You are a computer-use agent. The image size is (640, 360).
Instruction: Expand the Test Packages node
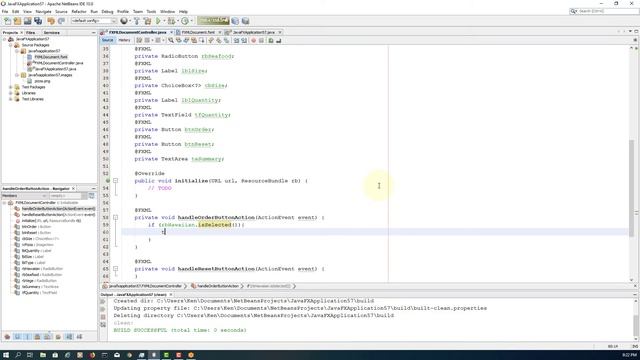[11, 87]
